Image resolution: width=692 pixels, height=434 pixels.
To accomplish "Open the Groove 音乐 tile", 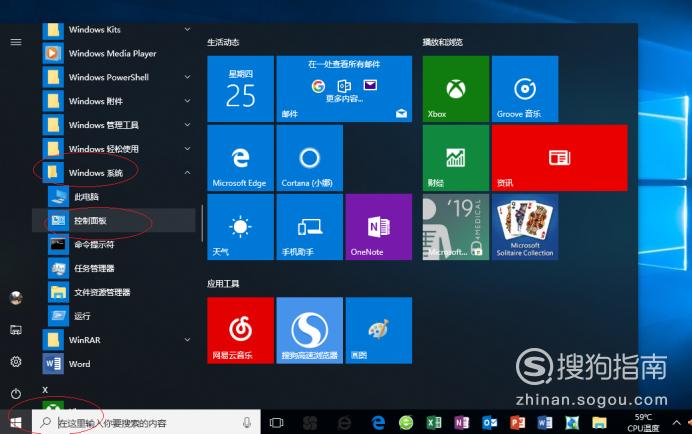I will tap(525, 89).
